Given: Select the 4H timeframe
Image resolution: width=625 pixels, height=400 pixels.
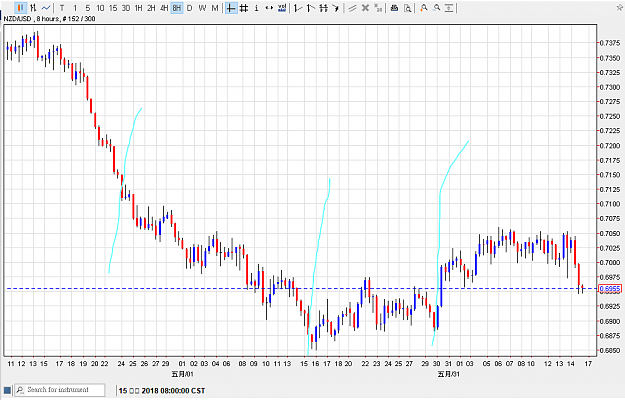Looking at the screenshot, I should (x=164, y=8).
